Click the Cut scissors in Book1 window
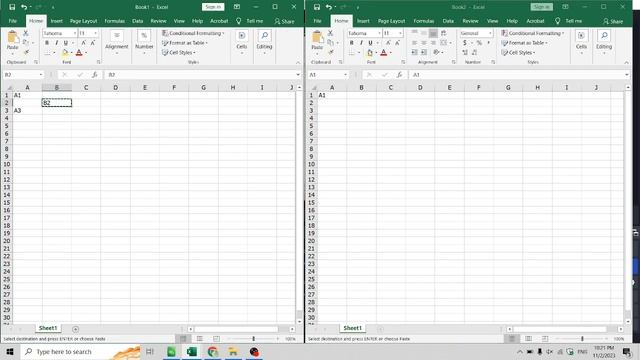640x360 pixels. pyautogui.click(x=26, y=33)
